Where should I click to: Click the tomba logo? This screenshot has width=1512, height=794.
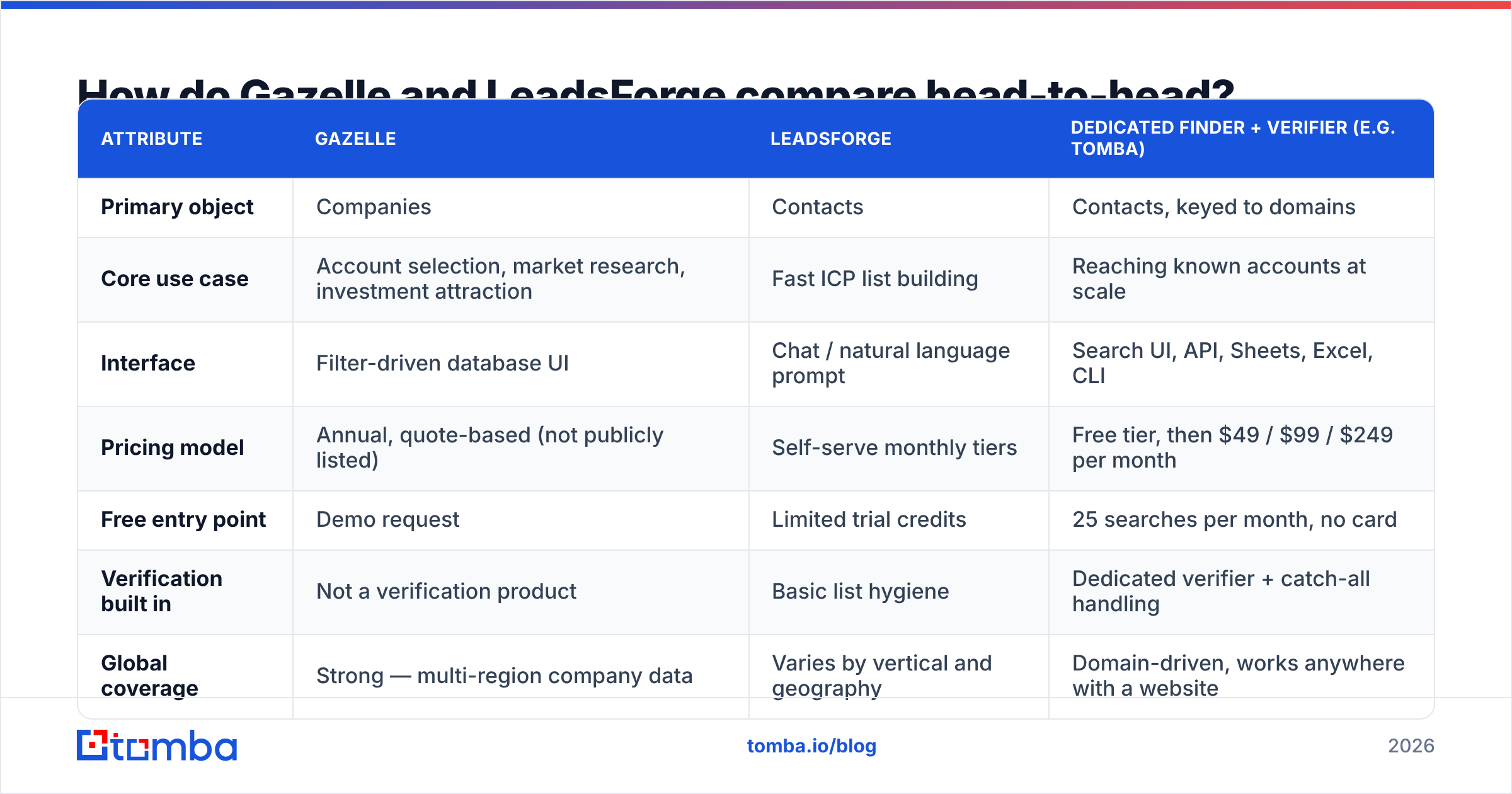click(157, 745)
